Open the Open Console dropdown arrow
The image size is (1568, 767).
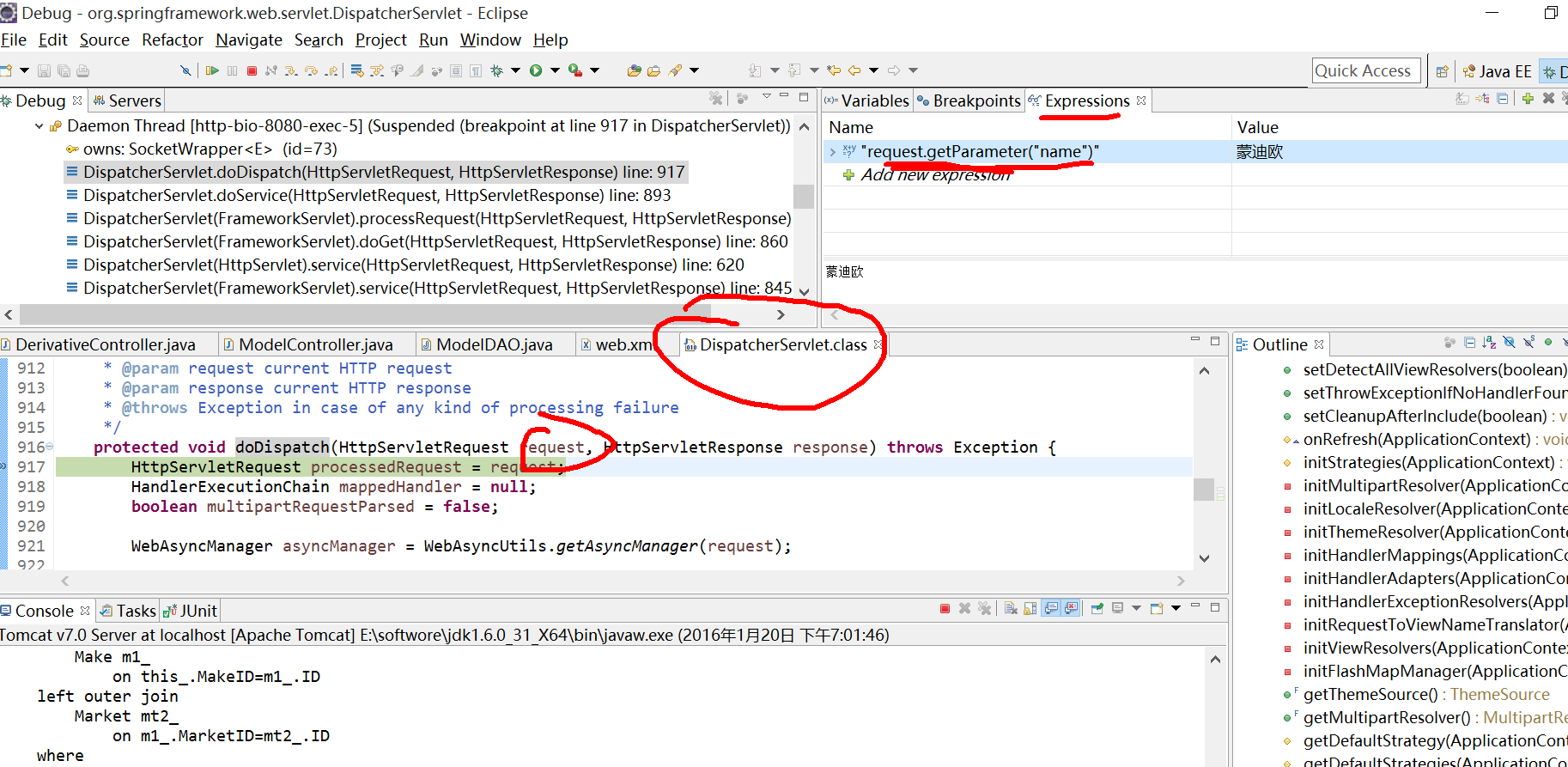1176,608
